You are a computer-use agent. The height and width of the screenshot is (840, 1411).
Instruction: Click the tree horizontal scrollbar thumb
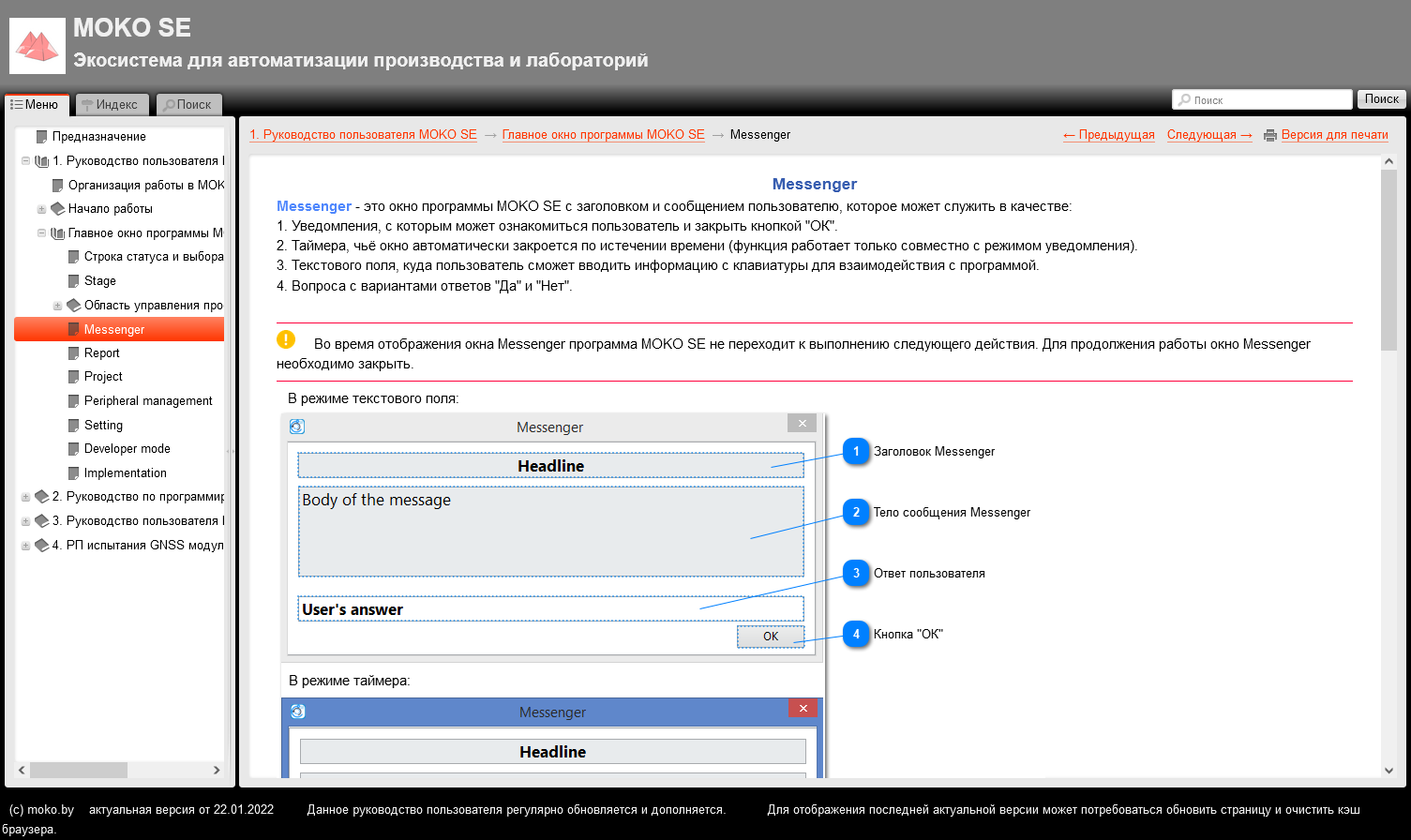(79, 770)
